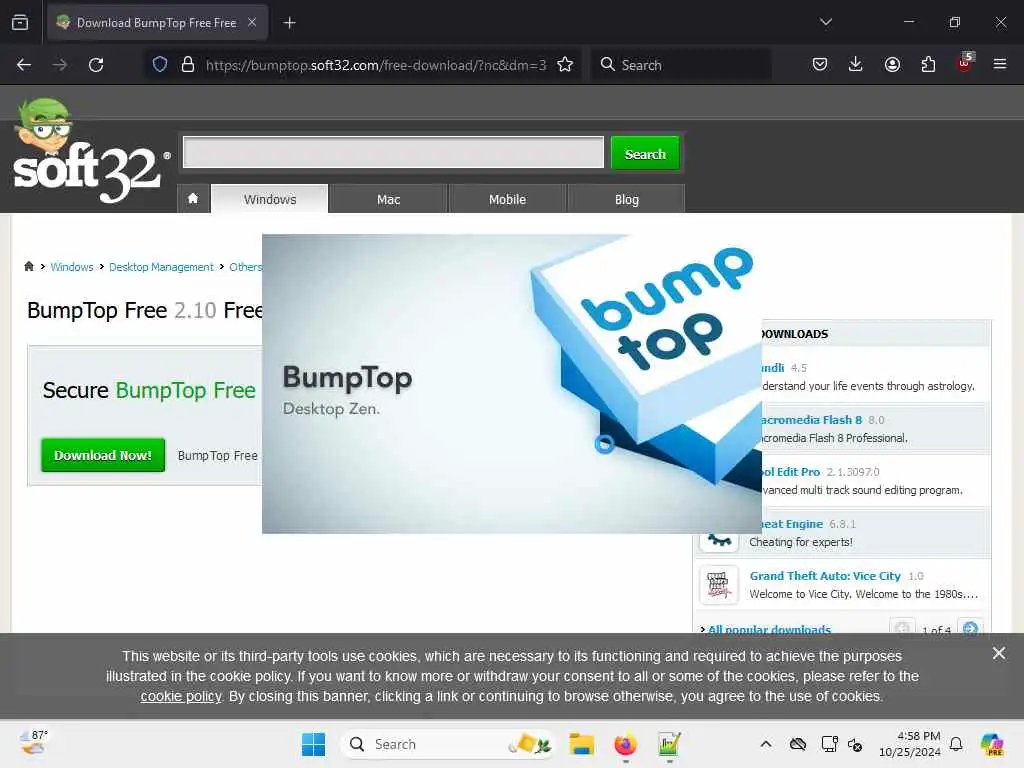Open the Windows breadcrumb link
This screenshot has height=768, width=1024.
[x=72, y=267]
